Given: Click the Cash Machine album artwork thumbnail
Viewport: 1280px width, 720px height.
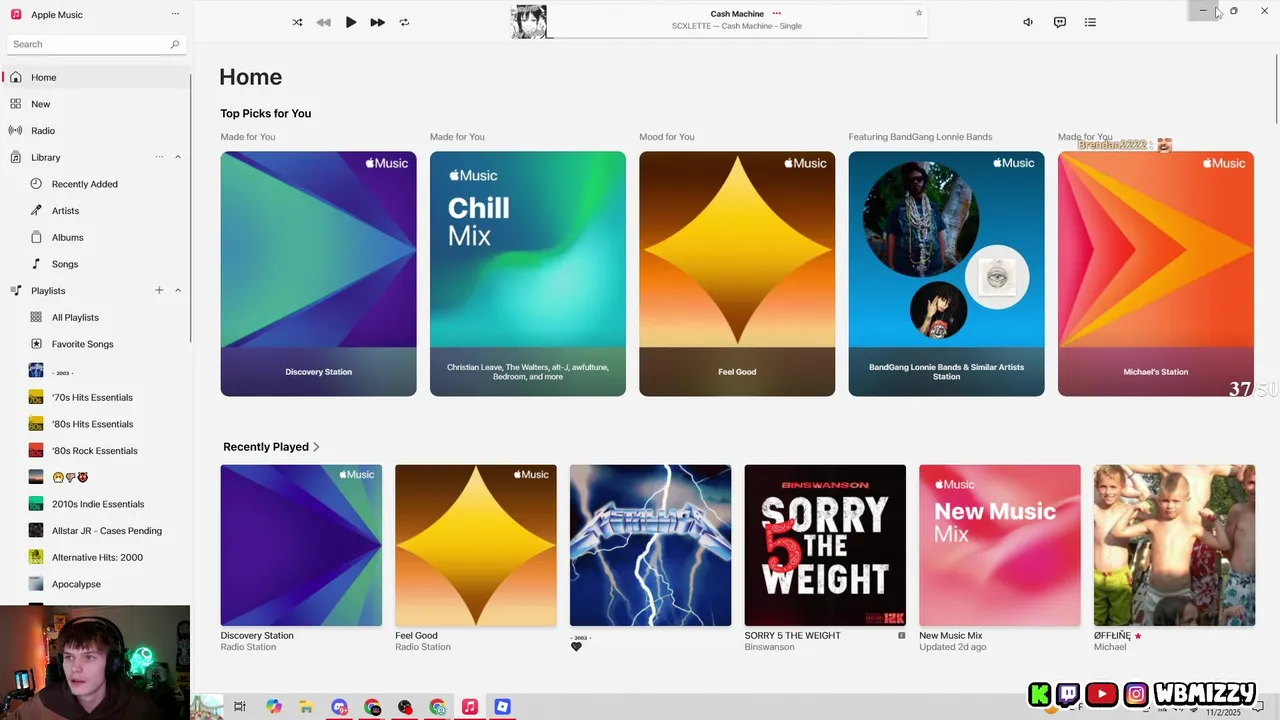Looking at the screenshot, I should click(x=529, y=22).
